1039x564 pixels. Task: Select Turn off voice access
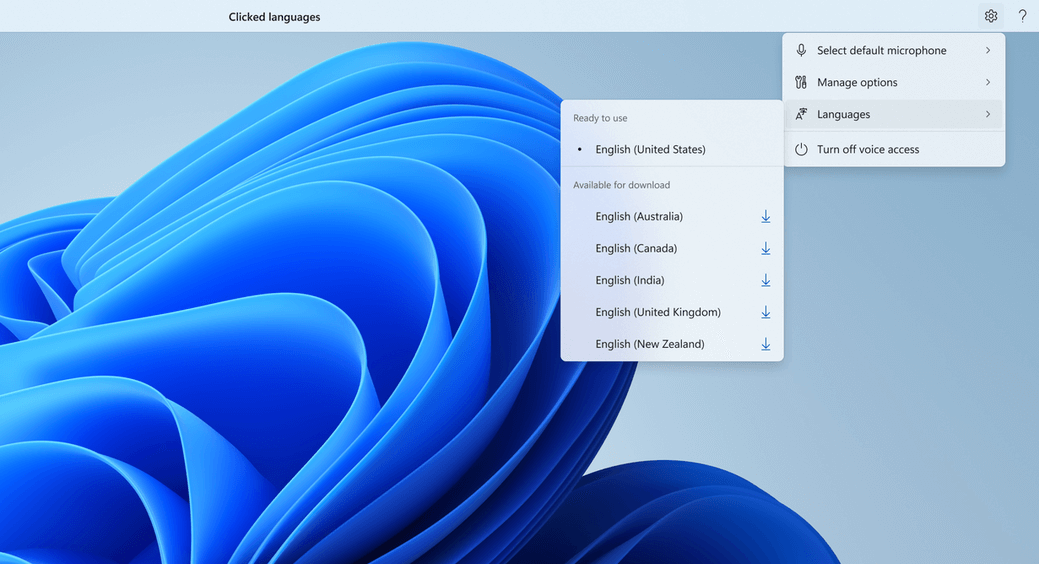click(894, 149)
